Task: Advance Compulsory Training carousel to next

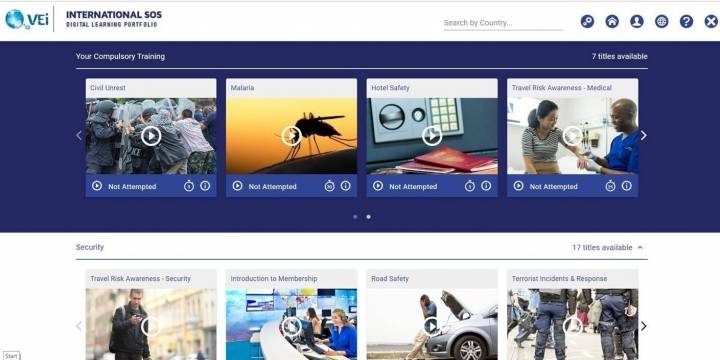Action: (643, 135)
